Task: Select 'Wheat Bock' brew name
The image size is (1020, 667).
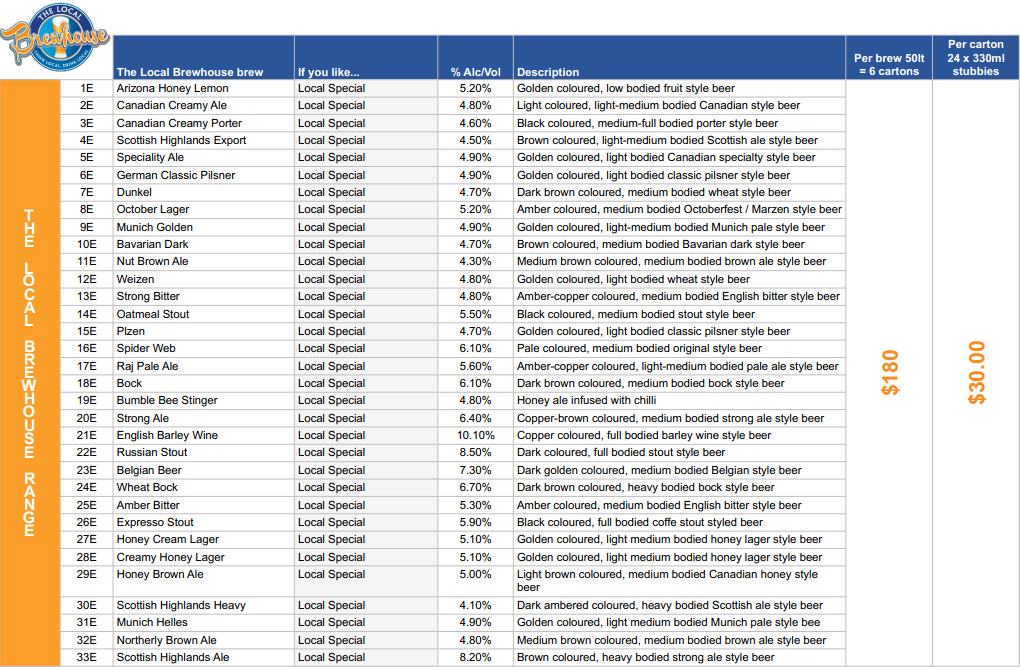Action: pyautogui.click(x=147, y=487)
